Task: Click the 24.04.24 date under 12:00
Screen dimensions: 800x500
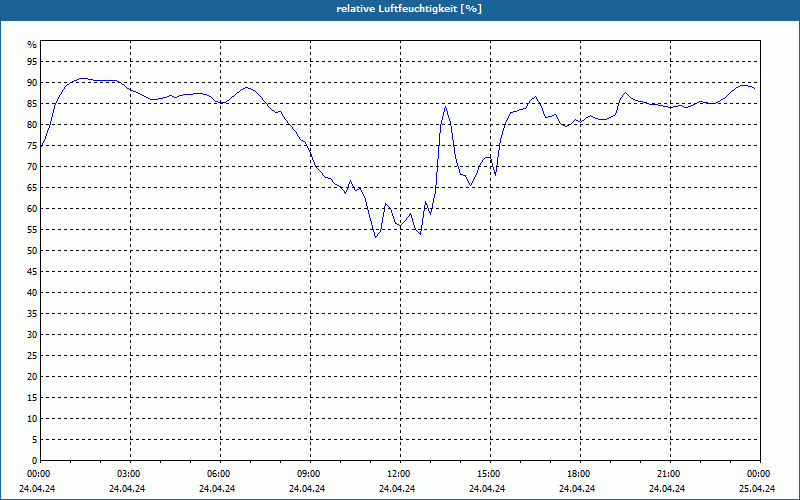Action: [397, 489]
